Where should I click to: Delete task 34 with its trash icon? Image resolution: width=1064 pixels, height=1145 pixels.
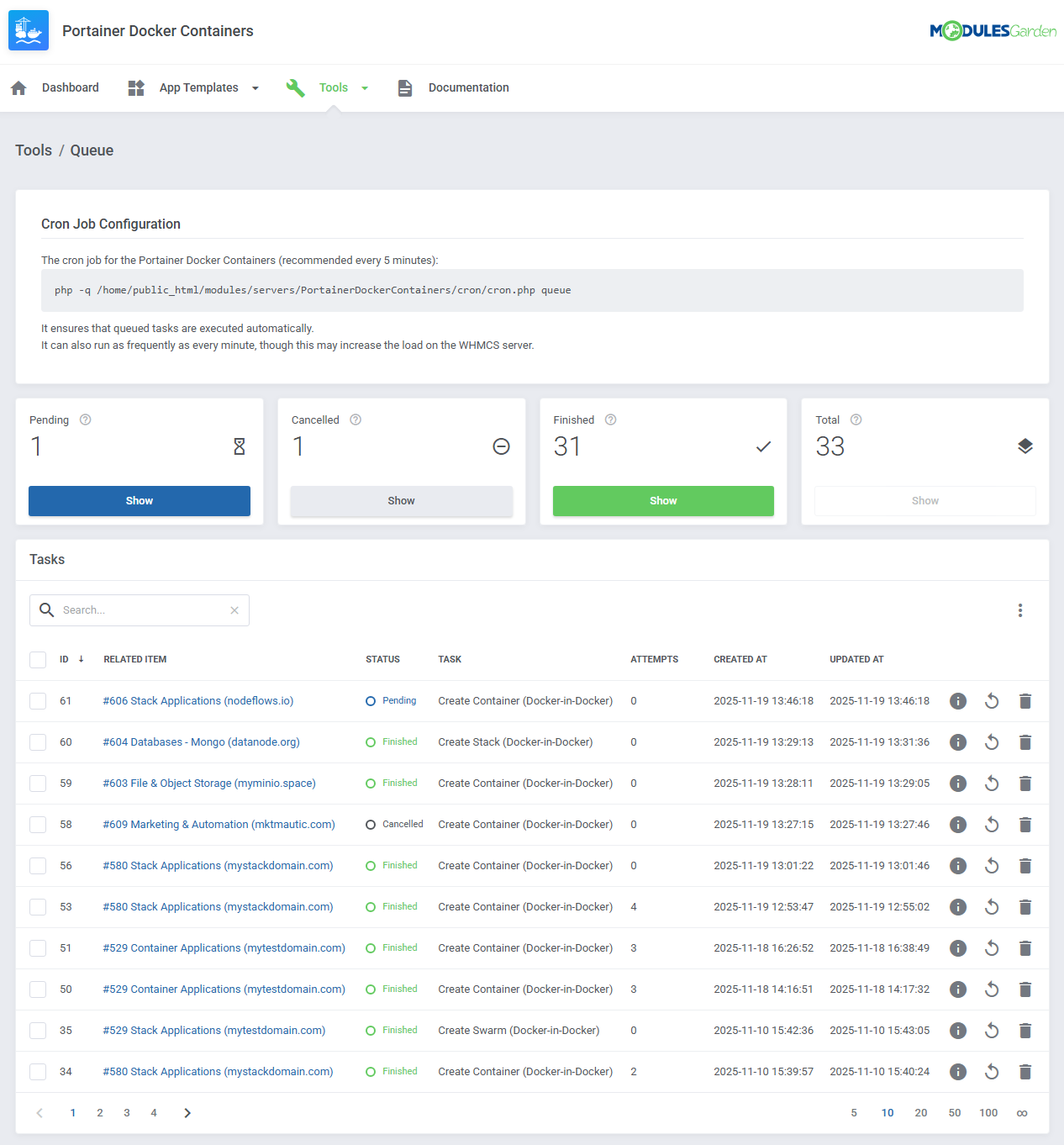(x=1024, y=1072)
